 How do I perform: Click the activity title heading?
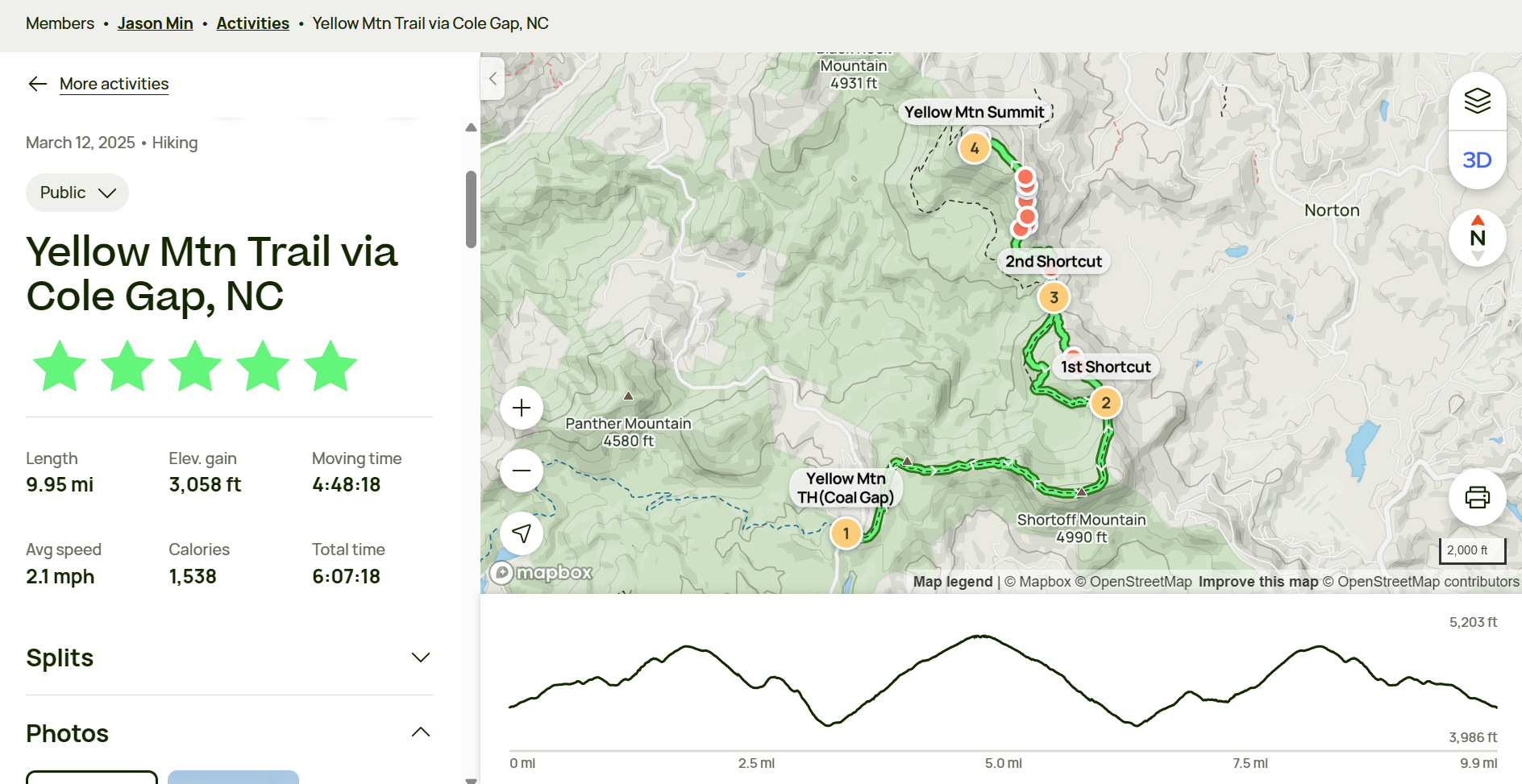(x=211, y=273)
